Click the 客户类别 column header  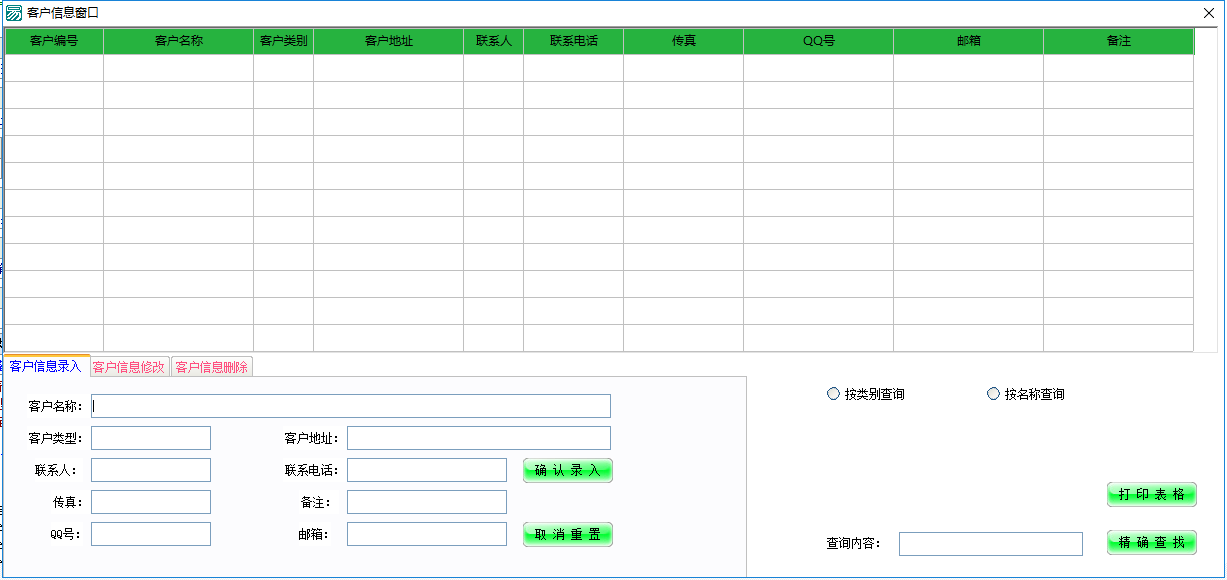pos(284,41)
